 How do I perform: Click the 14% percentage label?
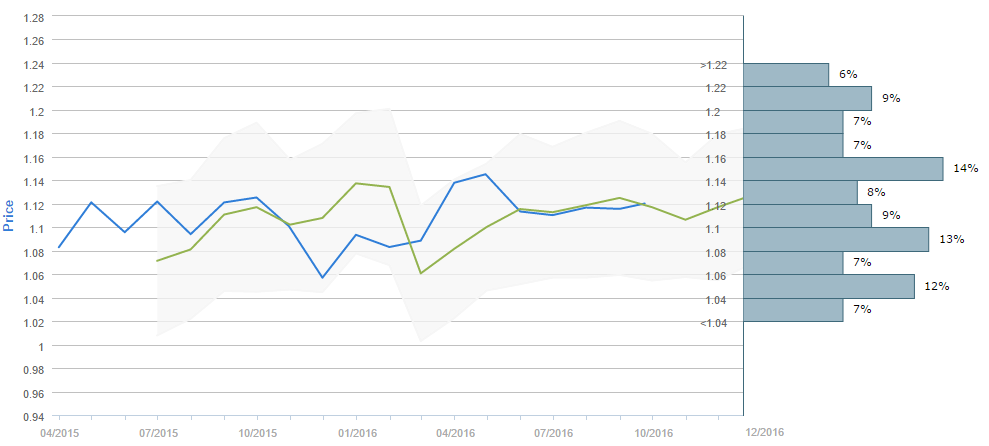tap(965, 168)
